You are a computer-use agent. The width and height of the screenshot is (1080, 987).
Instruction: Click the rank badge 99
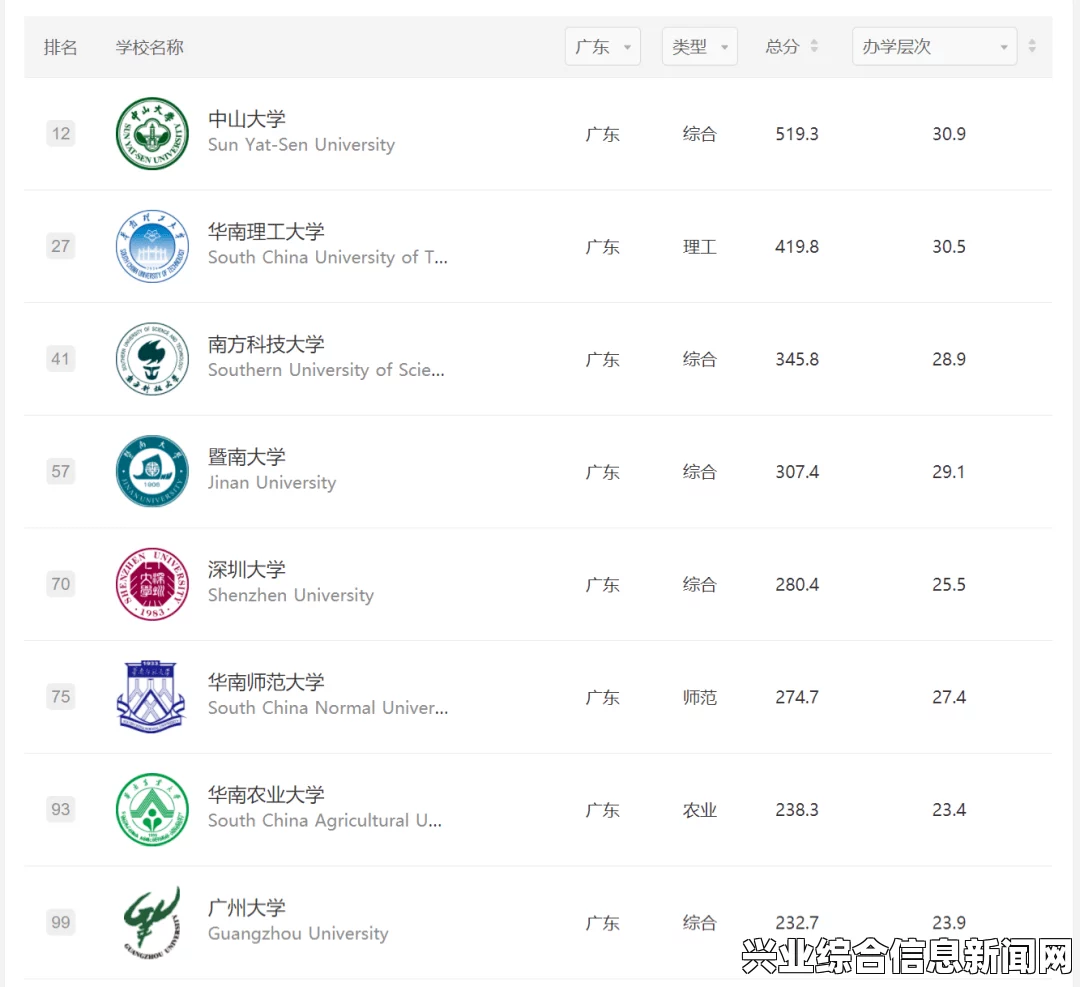click(x=61, y=922)
